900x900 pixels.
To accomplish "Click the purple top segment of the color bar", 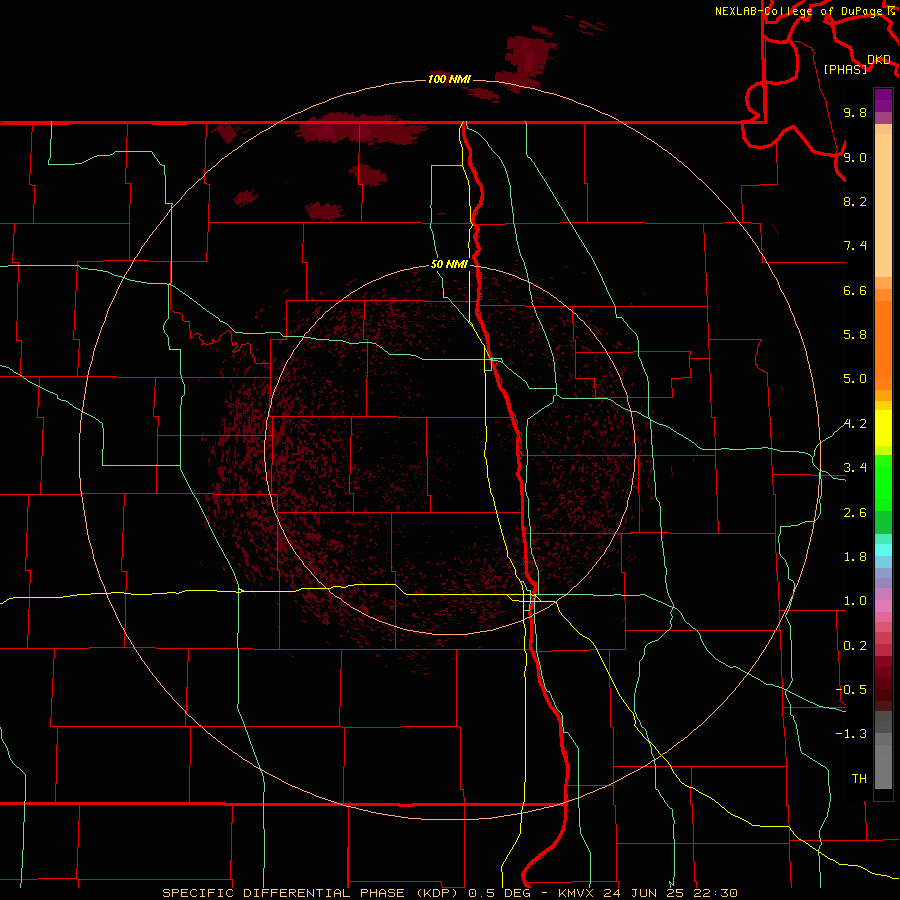I will (883, 100).
